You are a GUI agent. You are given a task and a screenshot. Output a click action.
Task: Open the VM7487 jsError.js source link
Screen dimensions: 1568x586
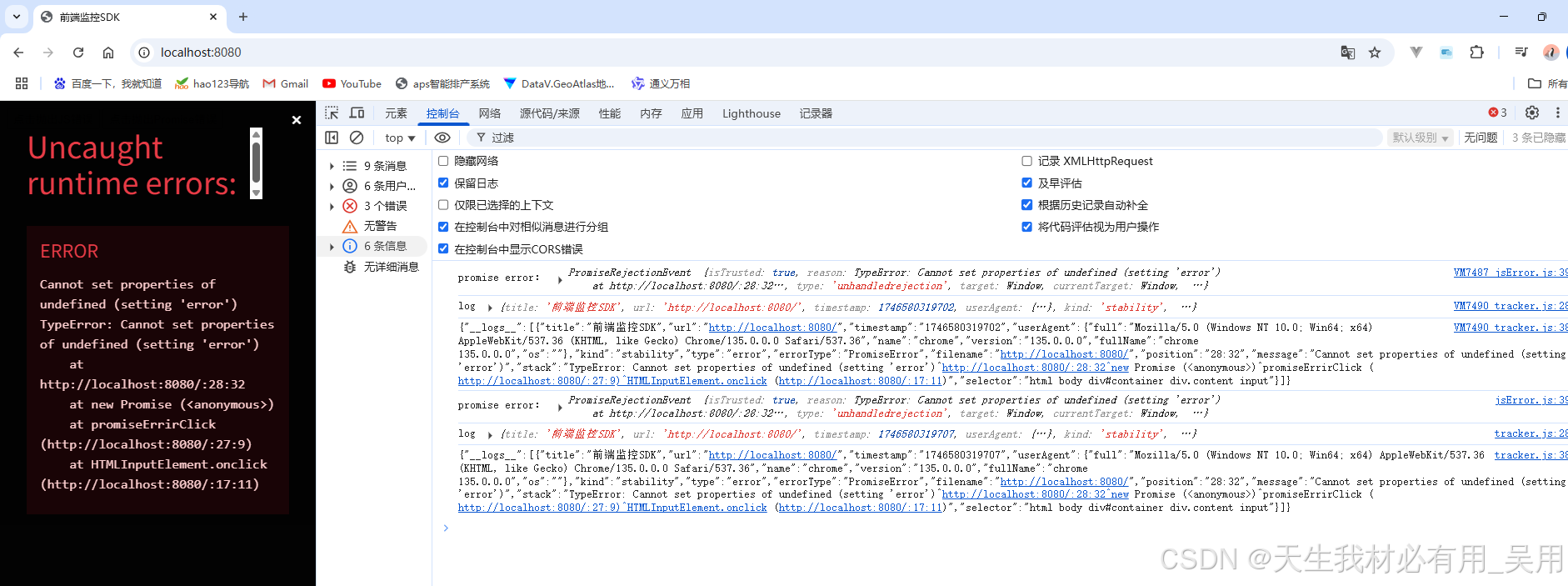pos(1510,273)
